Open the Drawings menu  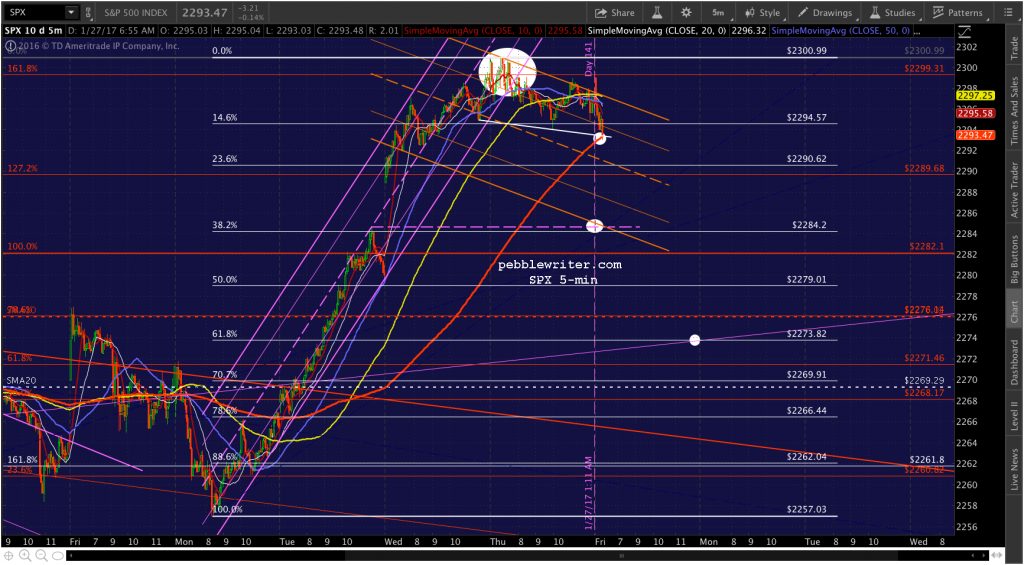[824, 12]
